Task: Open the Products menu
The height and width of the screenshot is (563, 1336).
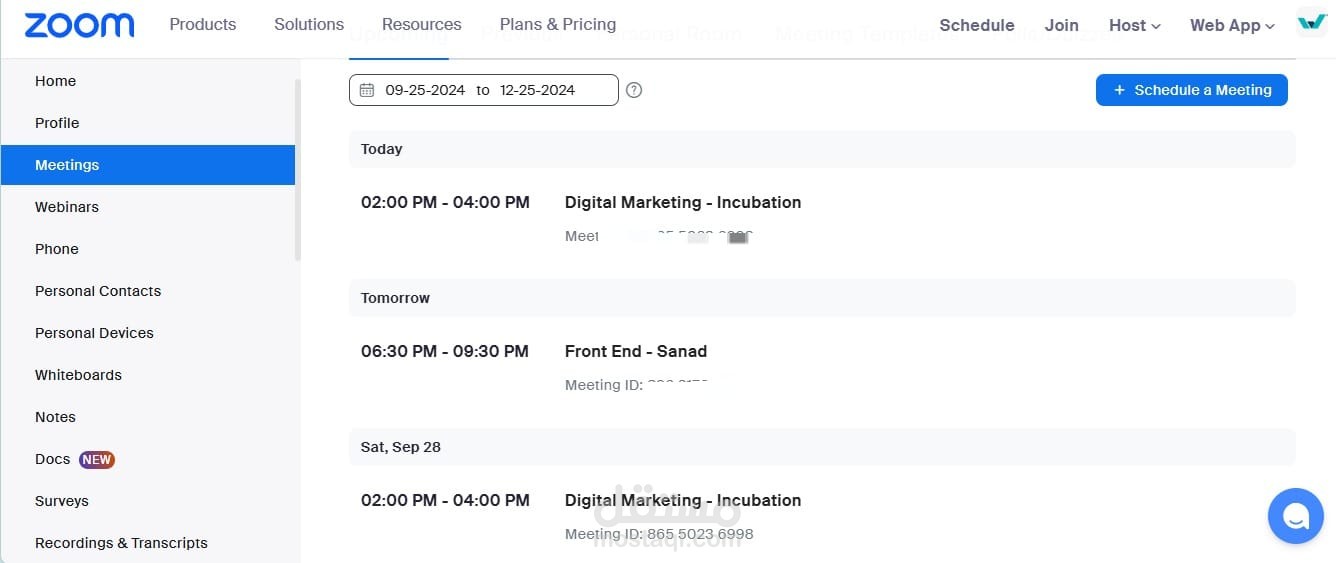Action: click(x=203, y=25)
